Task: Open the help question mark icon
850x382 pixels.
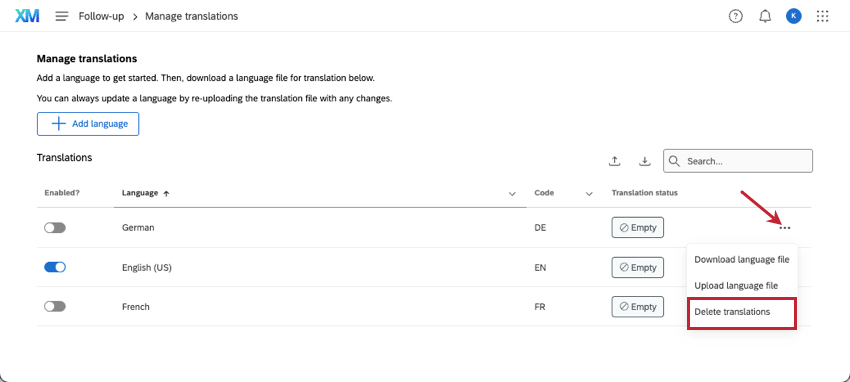Action: click(x=735, y=16)
